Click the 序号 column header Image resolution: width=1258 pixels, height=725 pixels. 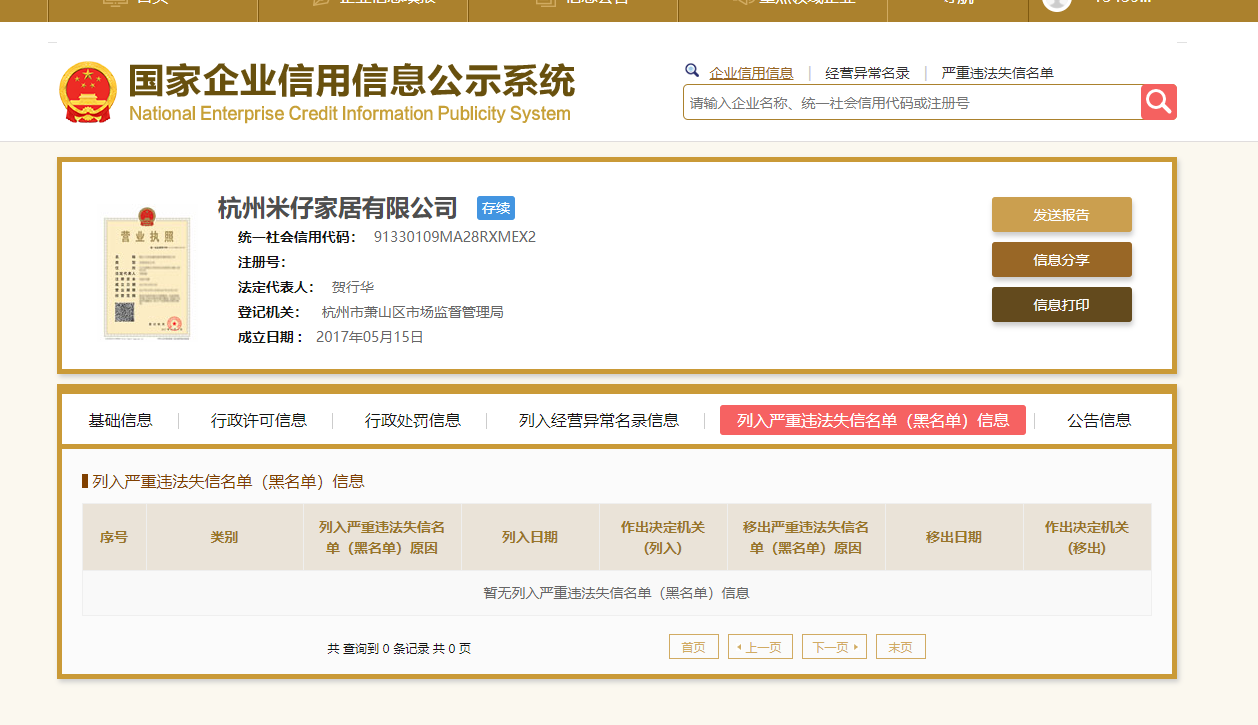[x=114, y=537]
